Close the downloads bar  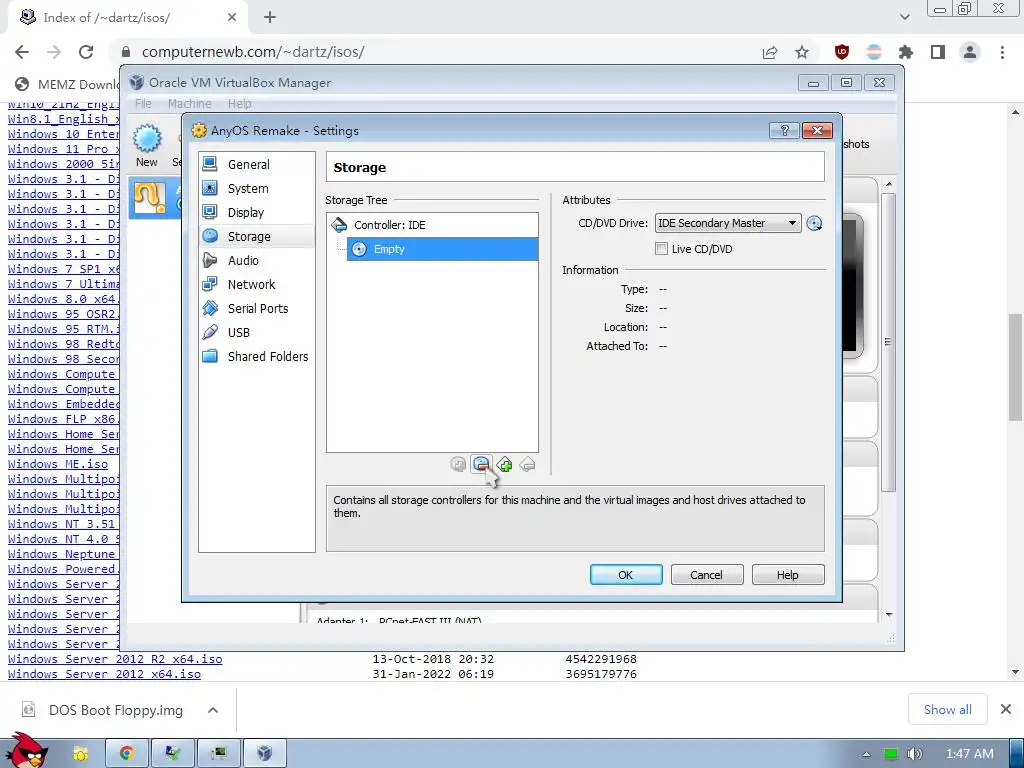1006,709
